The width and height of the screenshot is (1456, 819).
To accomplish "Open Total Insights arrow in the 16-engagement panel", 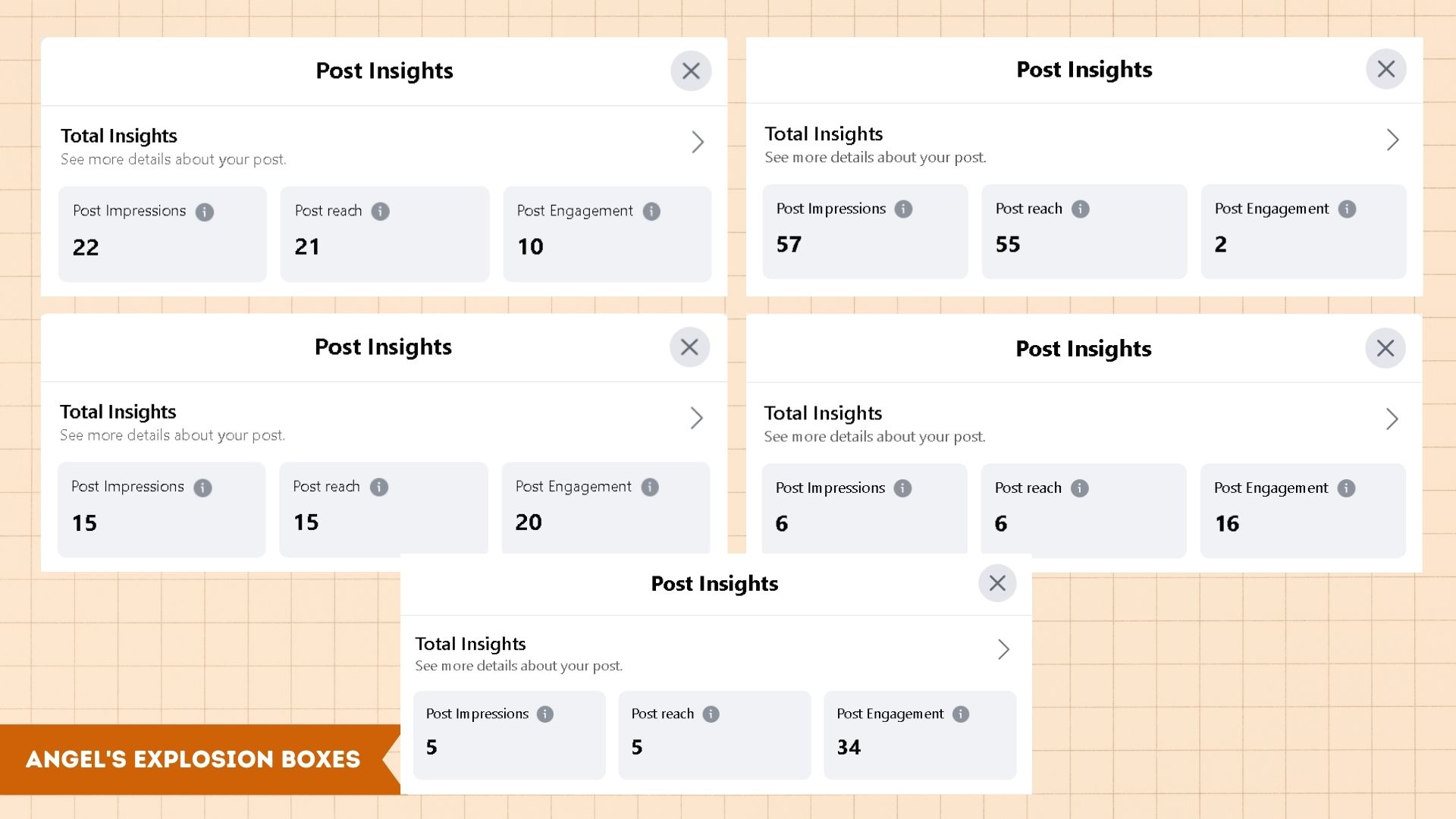I will pyautogui.click(x=1392, y=419).
